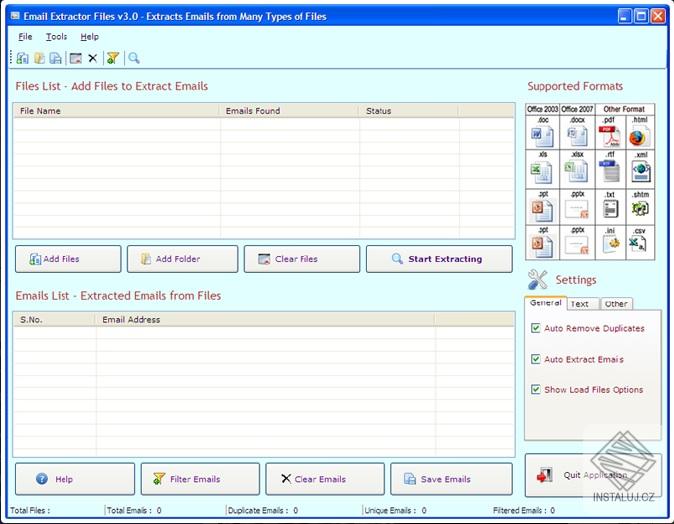
Task: Click the save emails toolbar icon
Action: coord(55,58)
